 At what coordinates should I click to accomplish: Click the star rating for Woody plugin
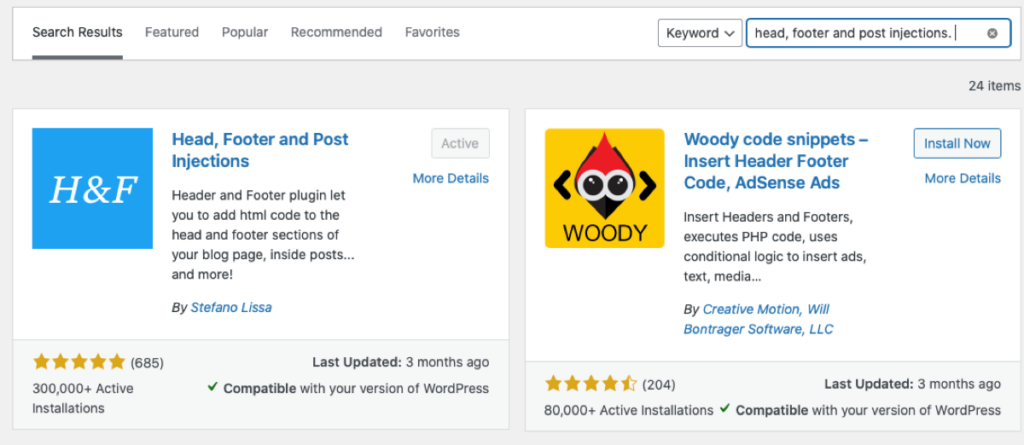[591, 384]
